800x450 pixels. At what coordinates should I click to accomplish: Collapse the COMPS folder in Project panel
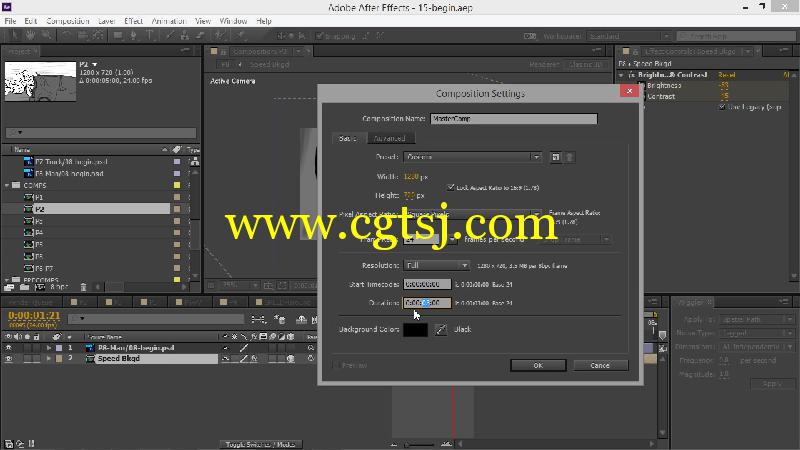coord(7,185)
